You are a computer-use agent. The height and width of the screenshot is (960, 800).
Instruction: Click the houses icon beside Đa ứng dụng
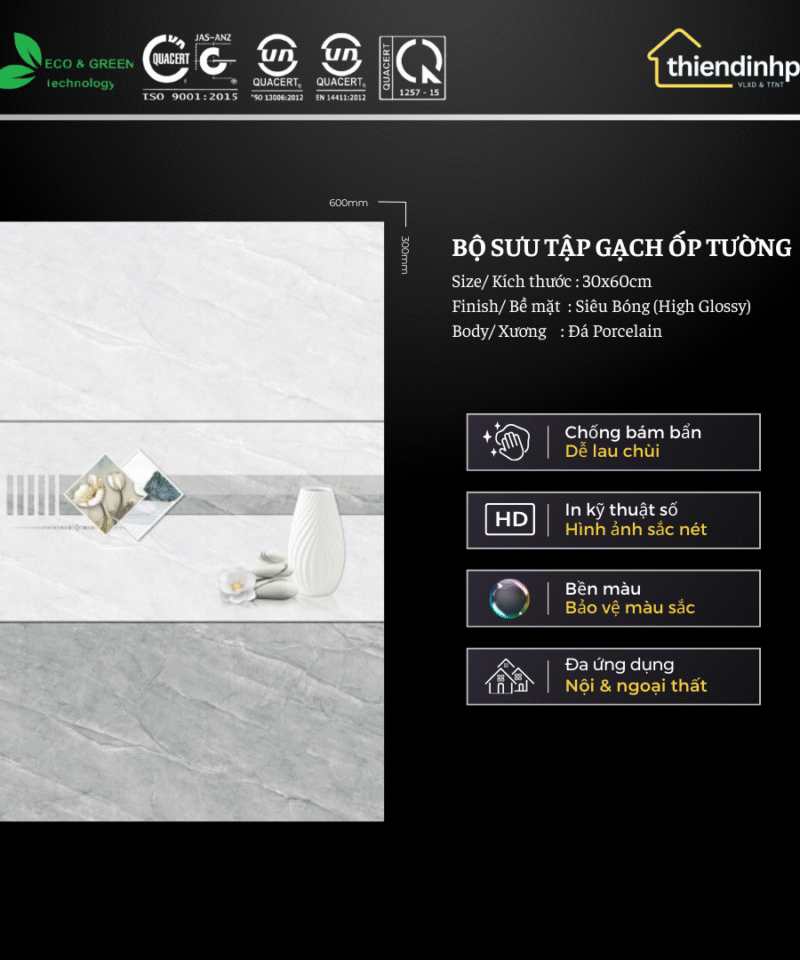(x=510, y=677)
